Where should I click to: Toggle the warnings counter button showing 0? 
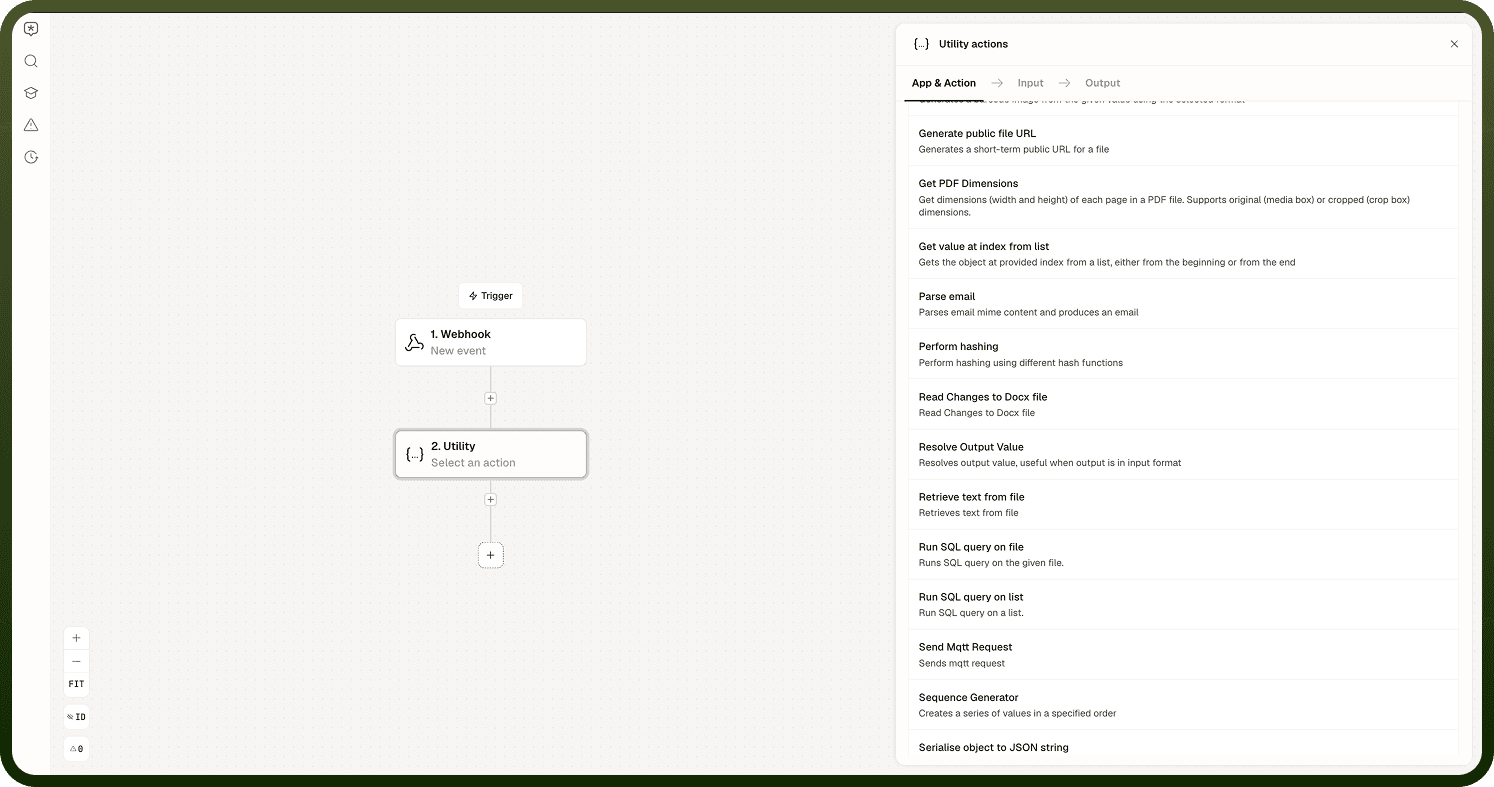coord(76,749)
